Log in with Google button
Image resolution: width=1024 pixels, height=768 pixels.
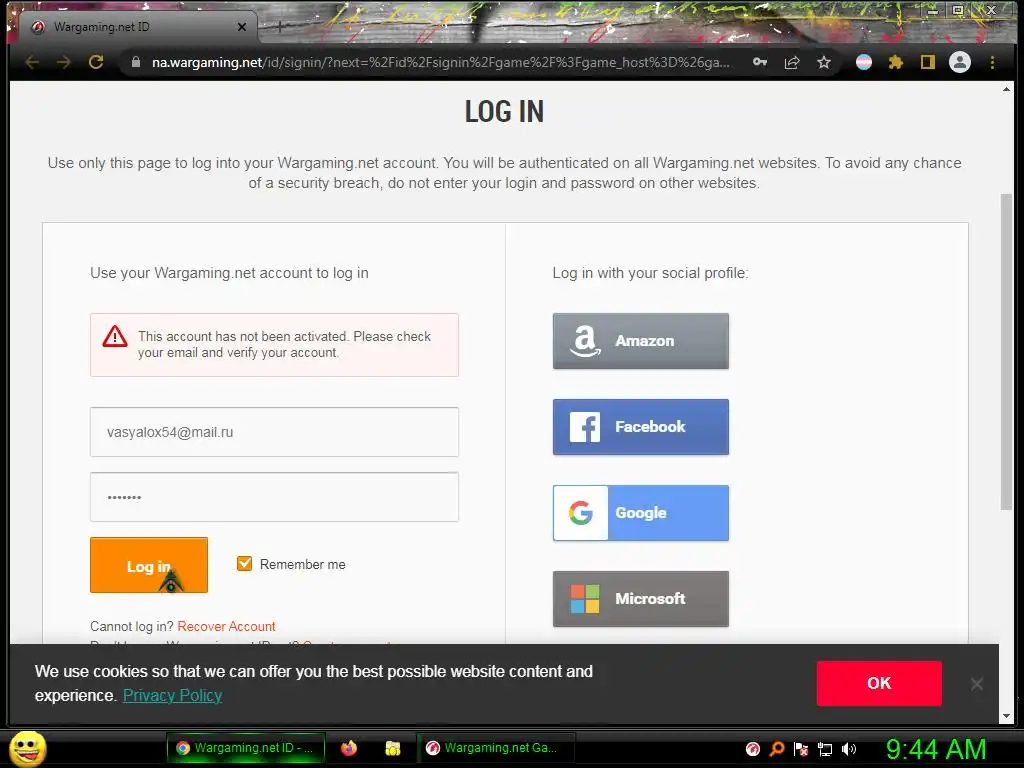click(641, 513)
